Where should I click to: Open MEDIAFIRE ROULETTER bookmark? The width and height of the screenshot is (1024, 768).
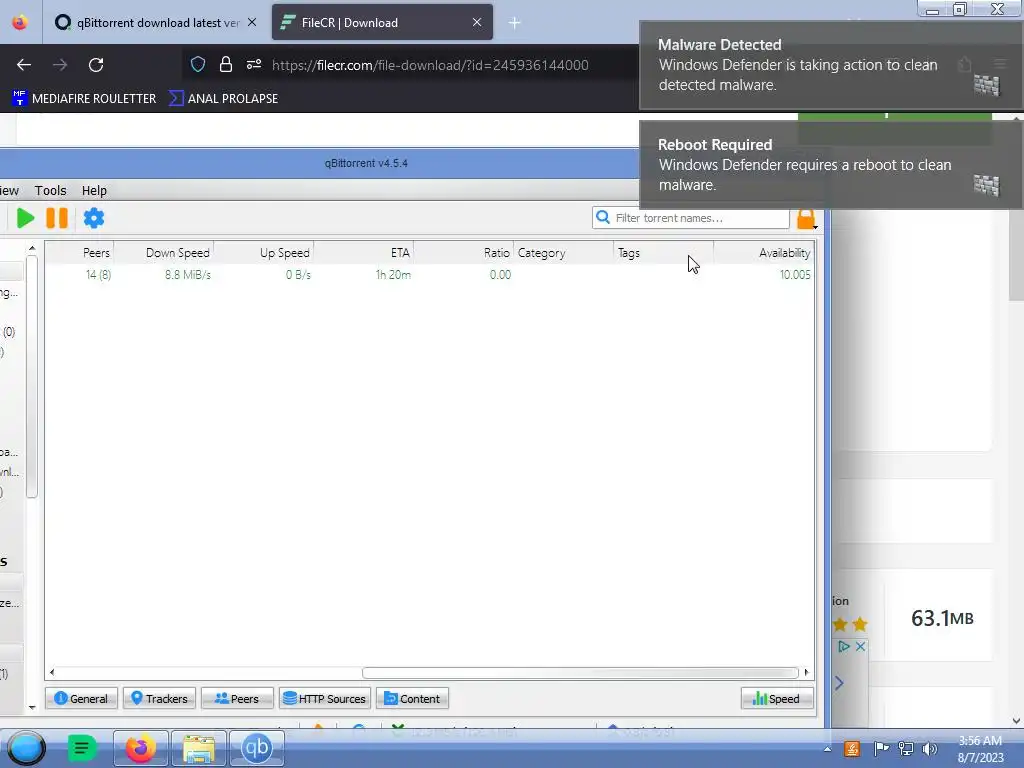point(84,99)
